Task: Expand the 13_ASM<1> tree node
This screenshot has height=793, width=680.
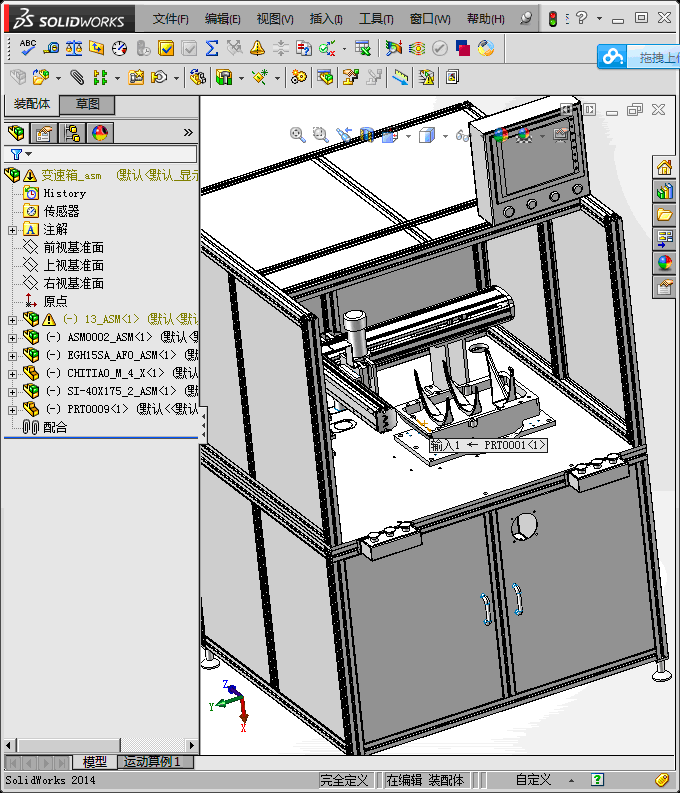Action: click(x=12, y=319)
